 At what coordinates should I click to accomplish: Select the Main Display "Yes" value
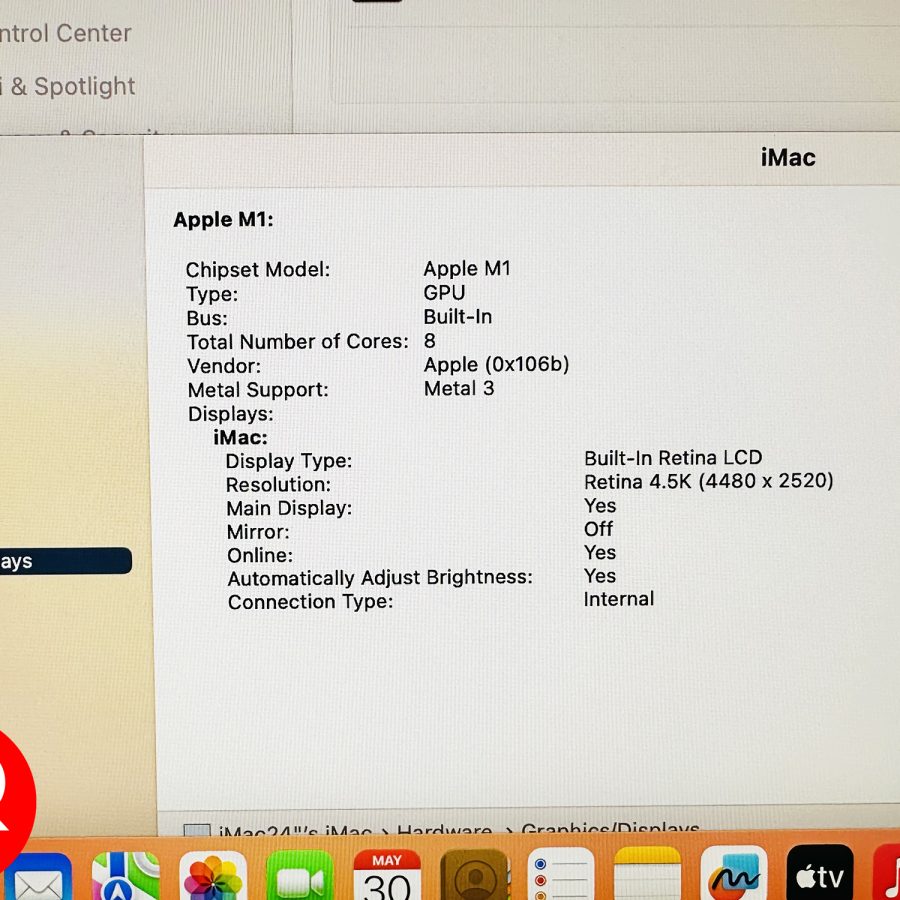(600, 505)
